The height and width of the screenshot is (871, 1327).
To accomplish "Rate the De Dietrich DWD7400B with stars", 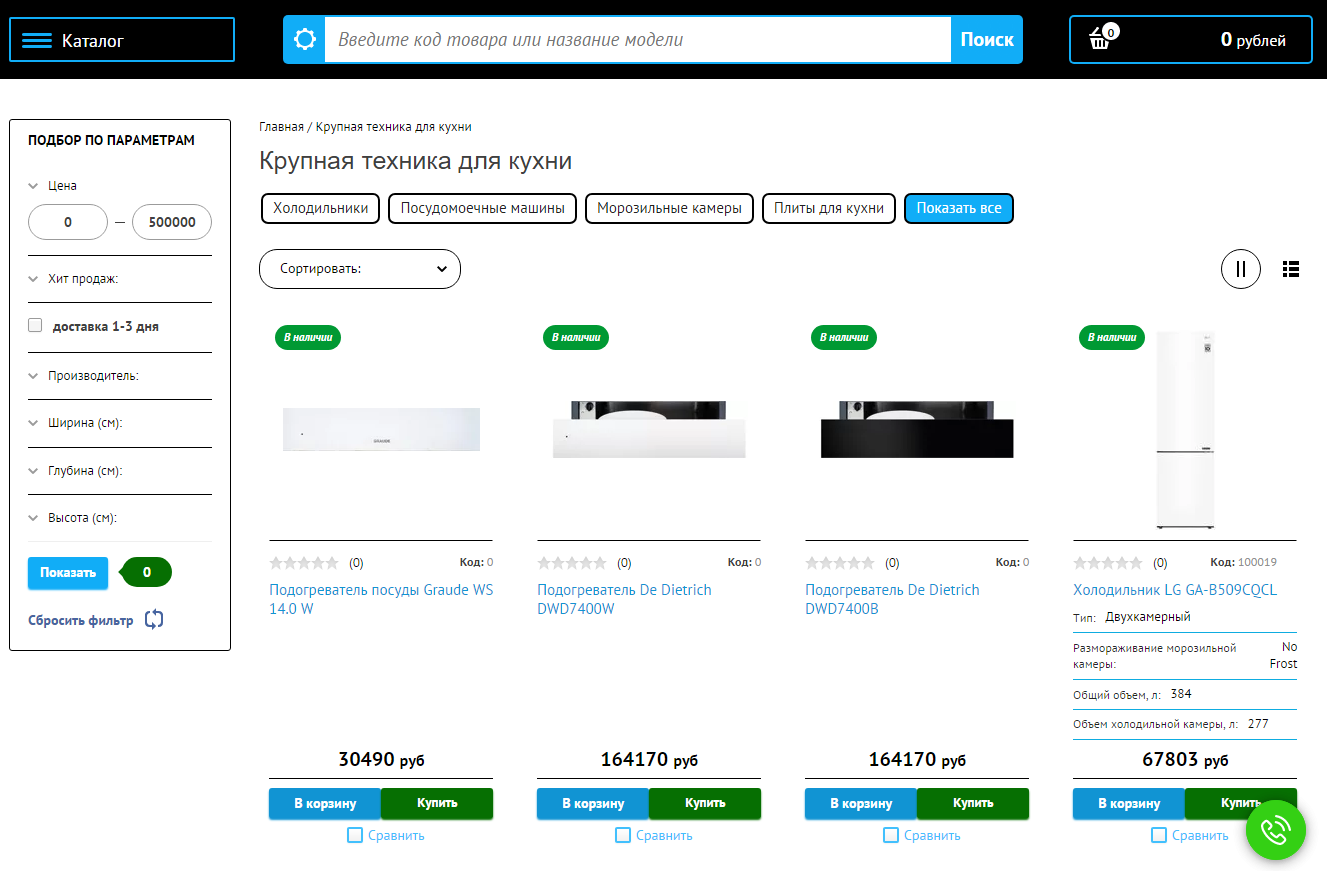I will tap(840, 563).
